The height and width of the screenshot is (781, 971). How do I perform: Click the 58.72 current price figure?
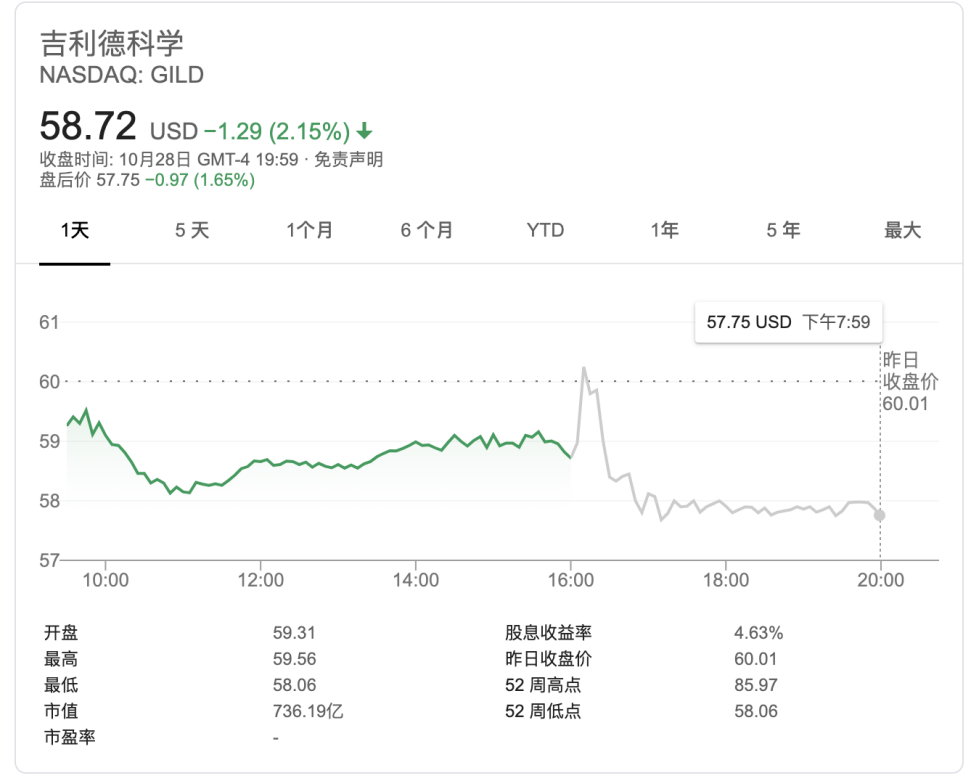click(x=88, y=126)
